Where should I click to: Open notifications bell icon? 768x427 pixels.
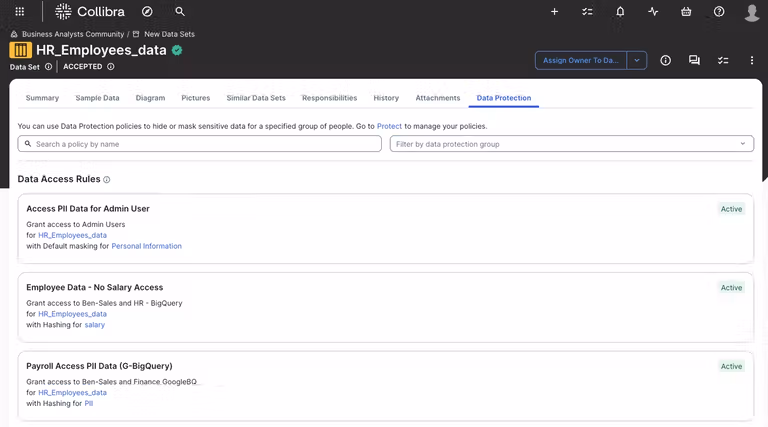point(620,12)
